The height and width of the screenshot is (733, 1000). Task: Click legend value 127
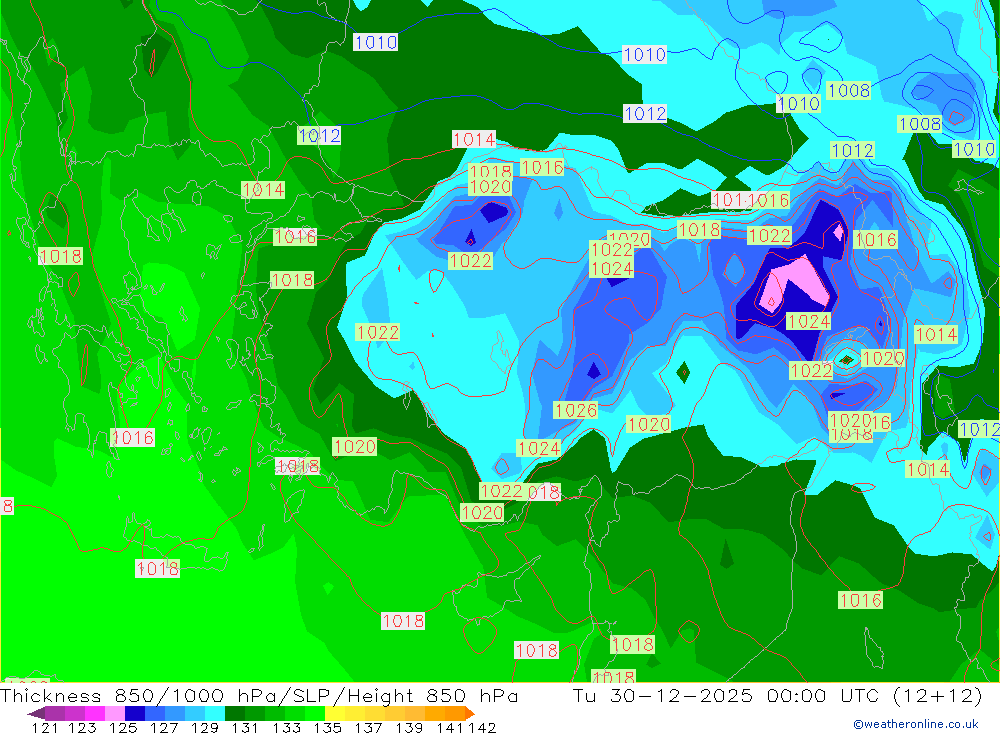[x=163, y=727]
